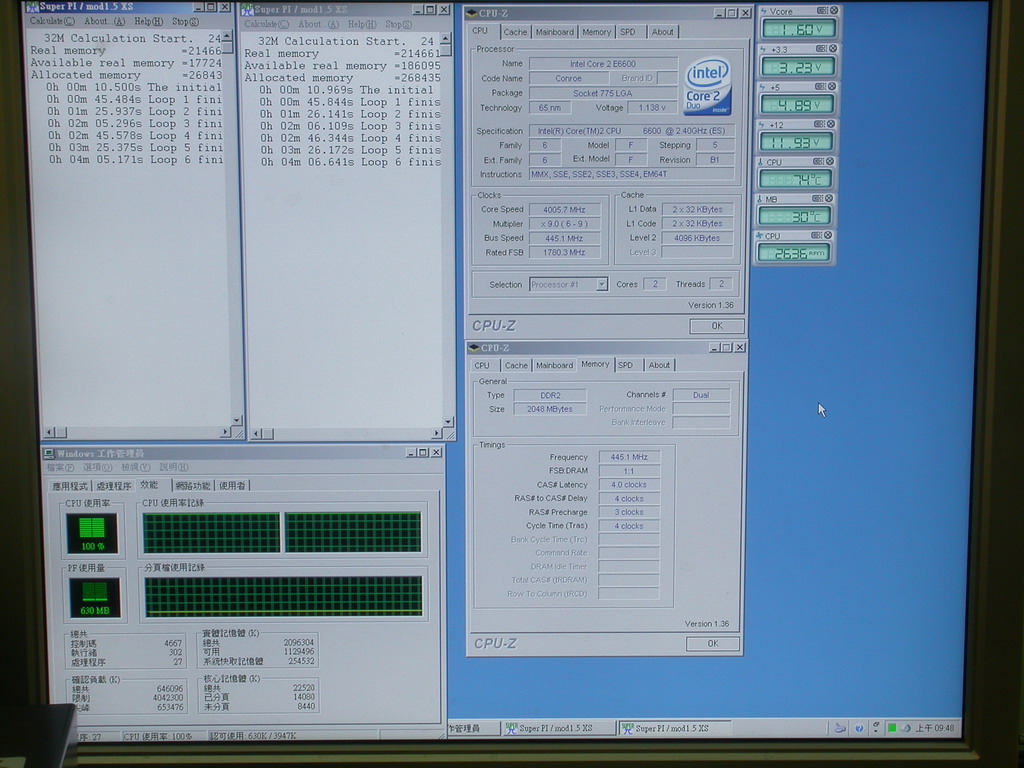Click OK in upper CPU-Z window
This screenshot has width=1024, height=768.
716,325
